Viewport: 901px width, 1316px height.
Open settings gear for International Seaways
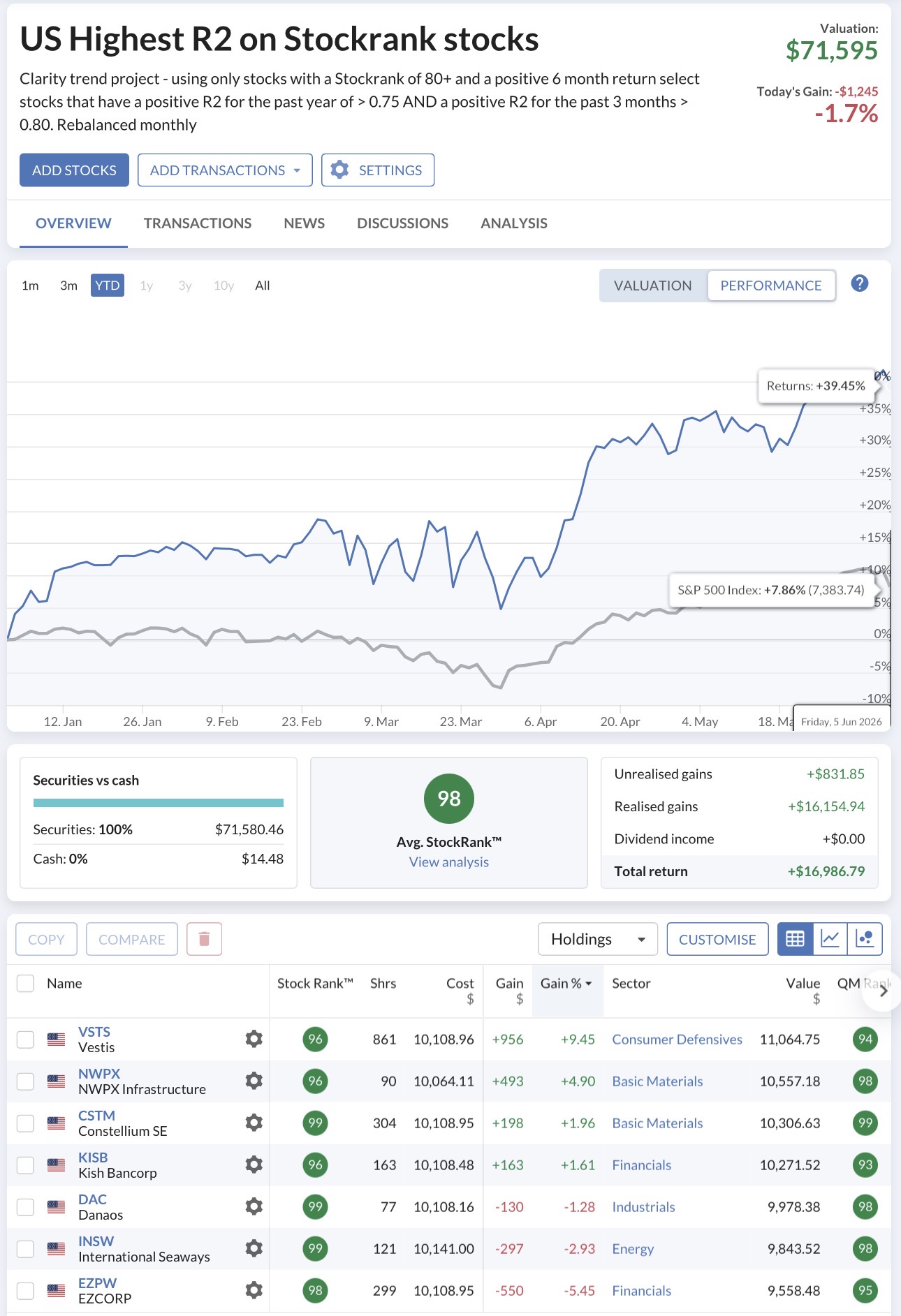[254, 1248]
